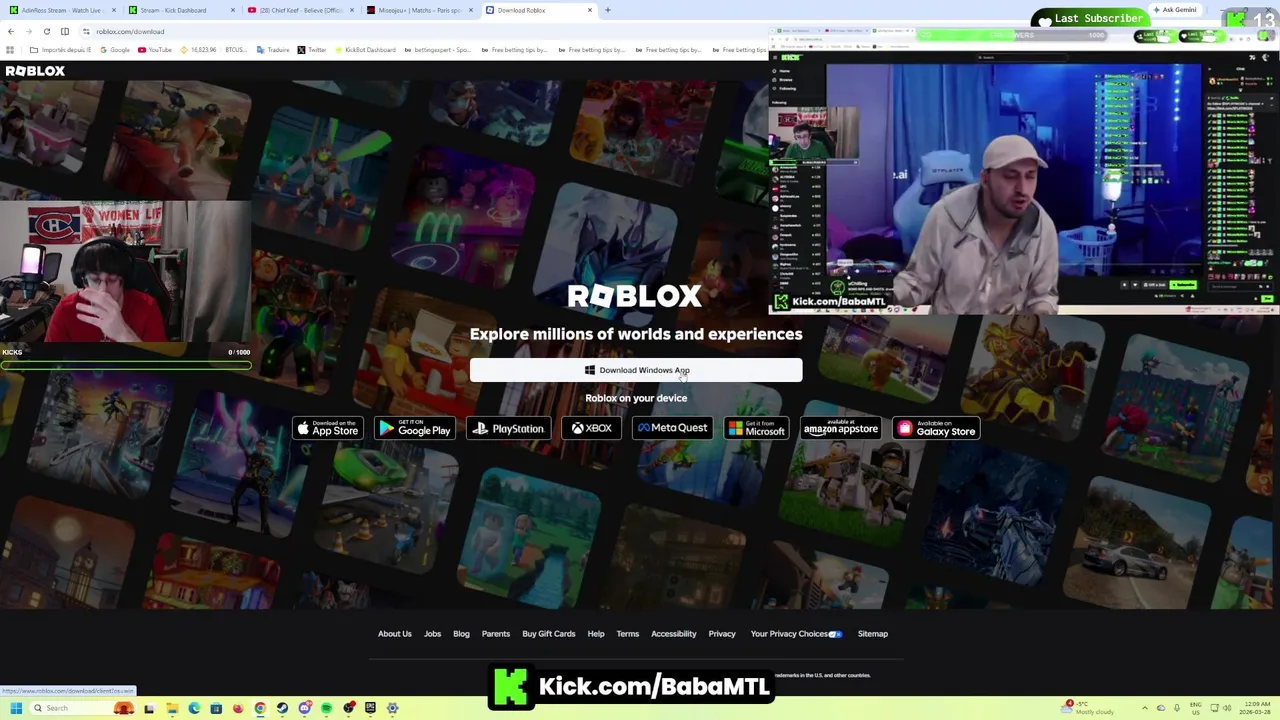Open the App Store download badge
The width and height of the screenshot is (1280, 720).
click(x=328, y=429)
